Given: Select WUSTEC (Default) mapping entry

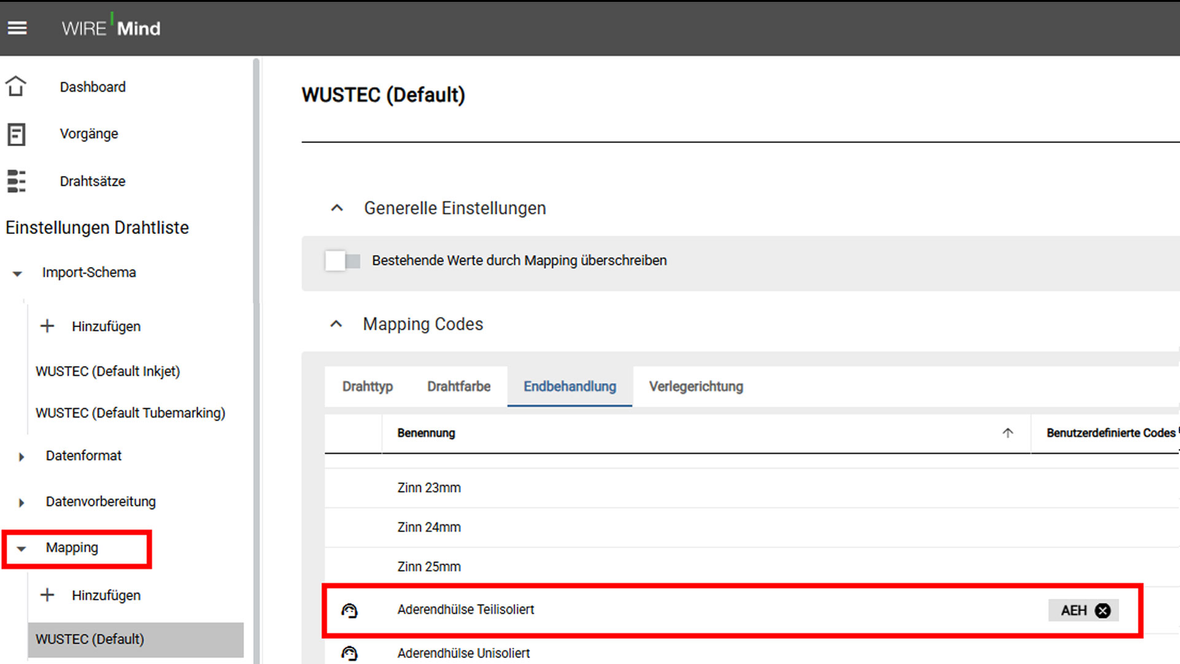Looking at the screenshot, I should [x=135, y=639].
